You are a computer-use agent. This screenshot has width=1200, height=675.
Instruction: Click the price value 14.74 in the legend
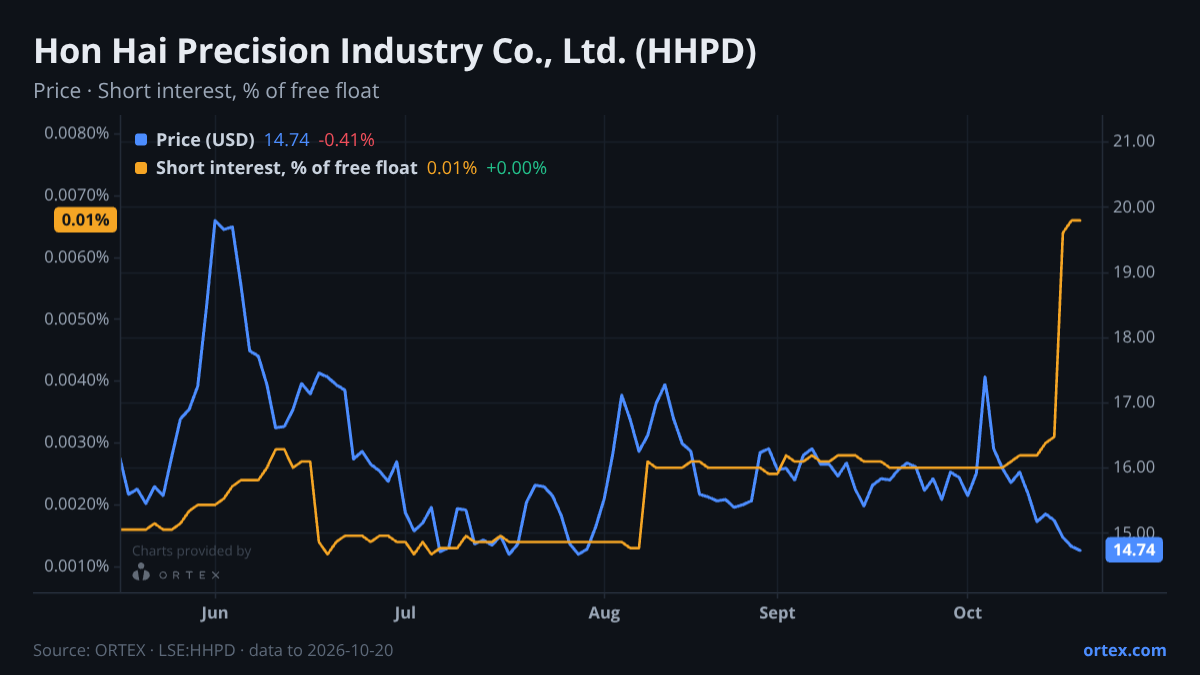[286, 140]
